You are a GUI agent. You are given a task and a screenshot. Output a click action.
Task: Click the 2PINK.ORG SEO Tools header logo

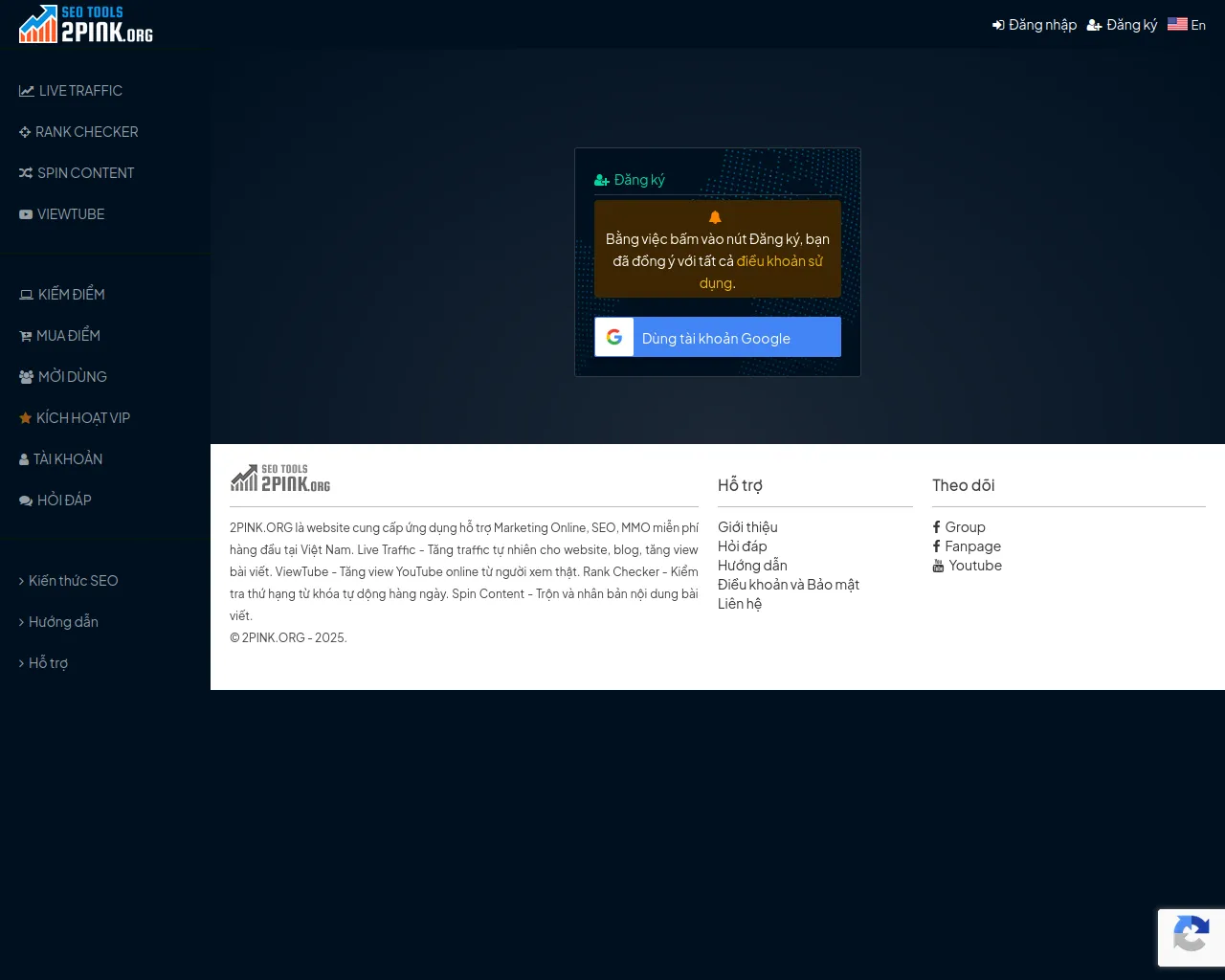tap(86, 24)
